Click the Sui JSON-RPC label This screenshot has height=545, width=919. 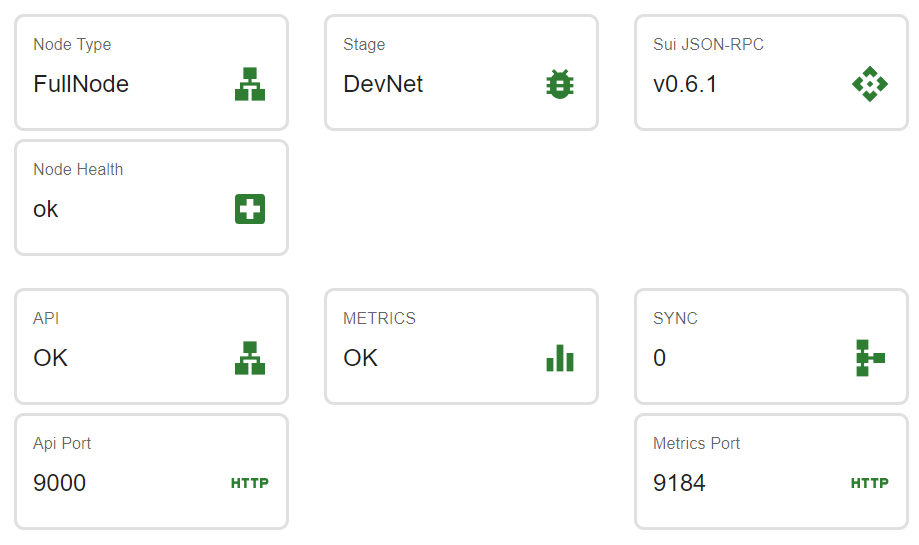tap(708, 45)
